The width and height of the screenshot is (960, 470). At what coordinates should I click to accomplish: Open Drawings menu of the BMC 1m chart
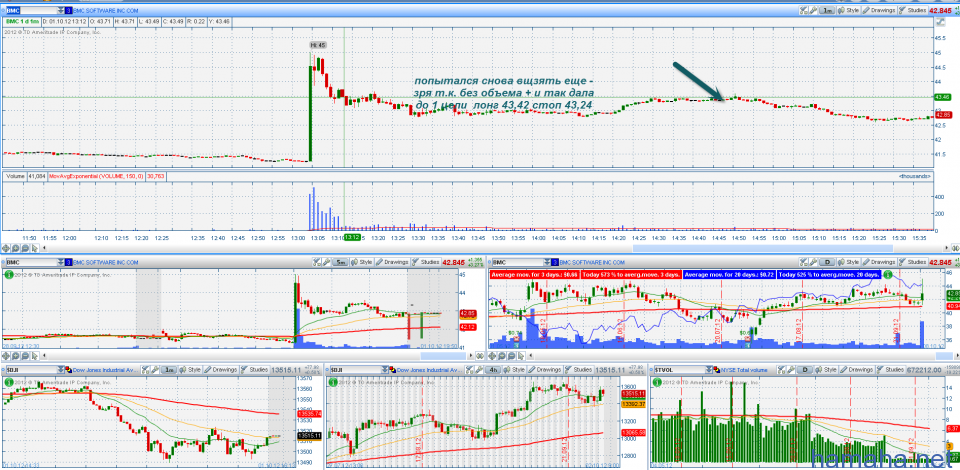point(879,10)
